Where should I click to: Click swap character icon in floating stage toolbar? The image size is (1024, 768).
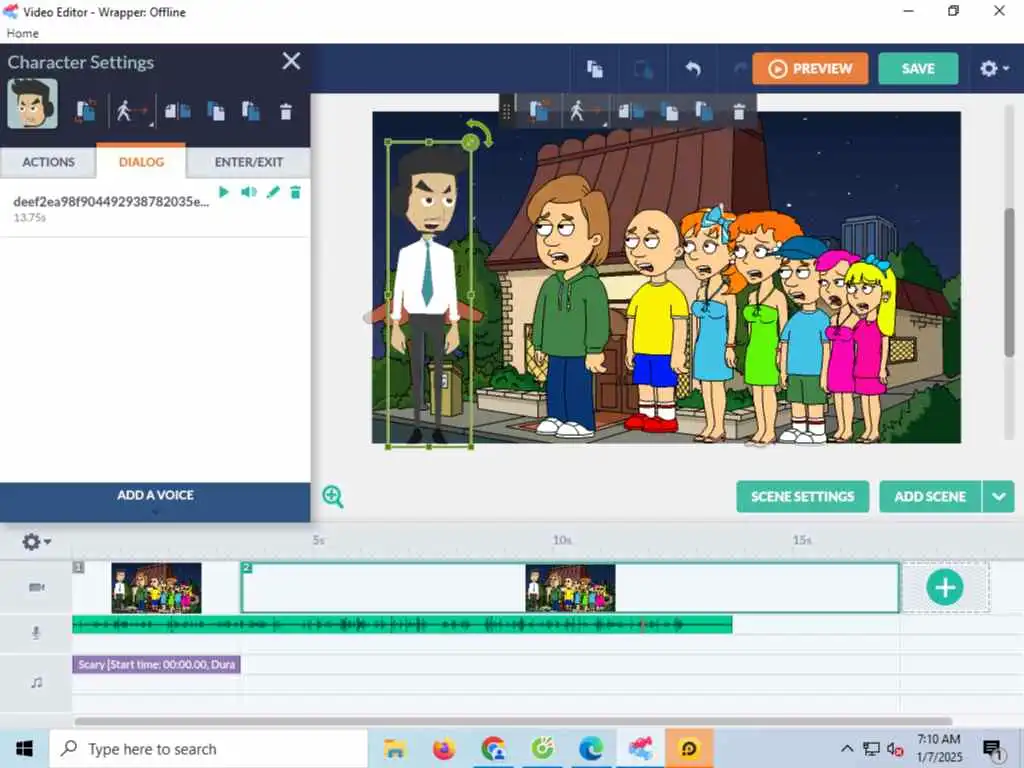coord(539,112)
